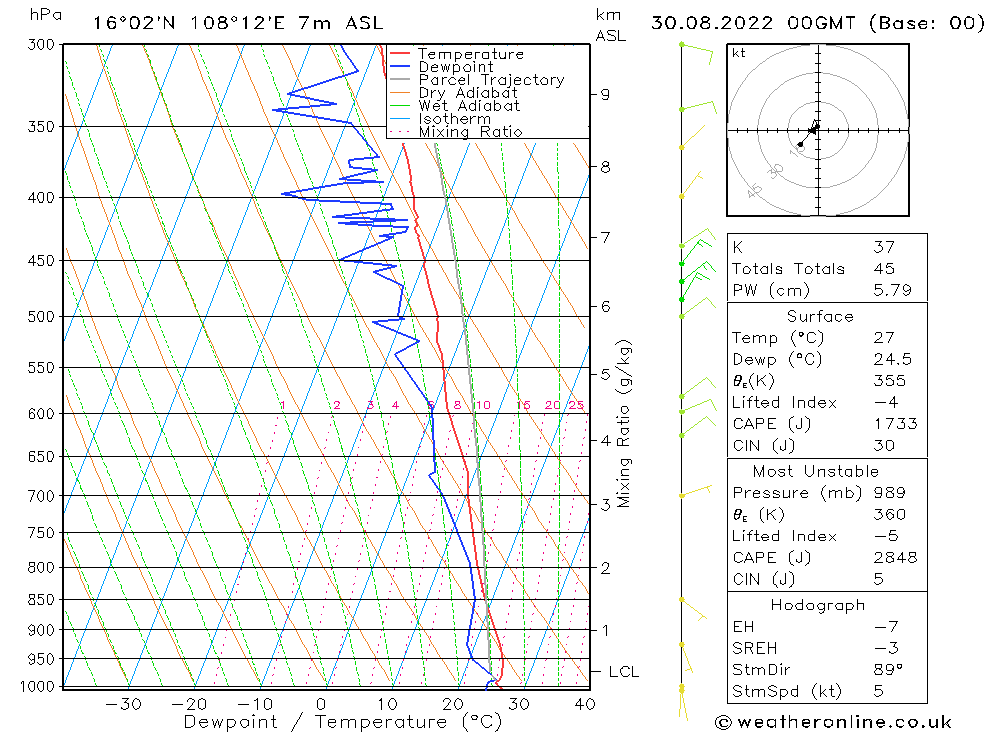Viewport: 1000px width, 733px height.
Task: Click the station coordinates title '16°02'N 108°12'E 7m ASL'
Action: tap(238, 23)
